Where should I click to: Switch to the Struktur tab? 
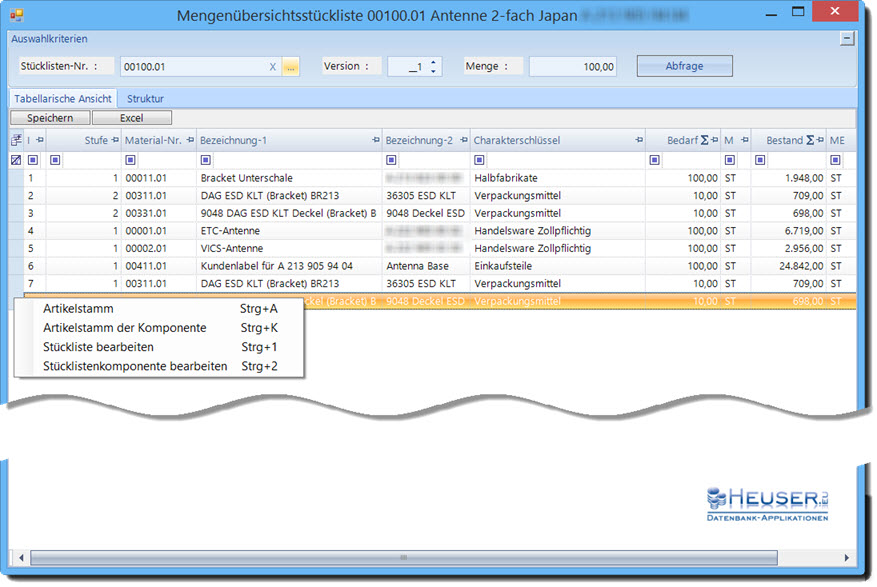click(x=145, y=99)
